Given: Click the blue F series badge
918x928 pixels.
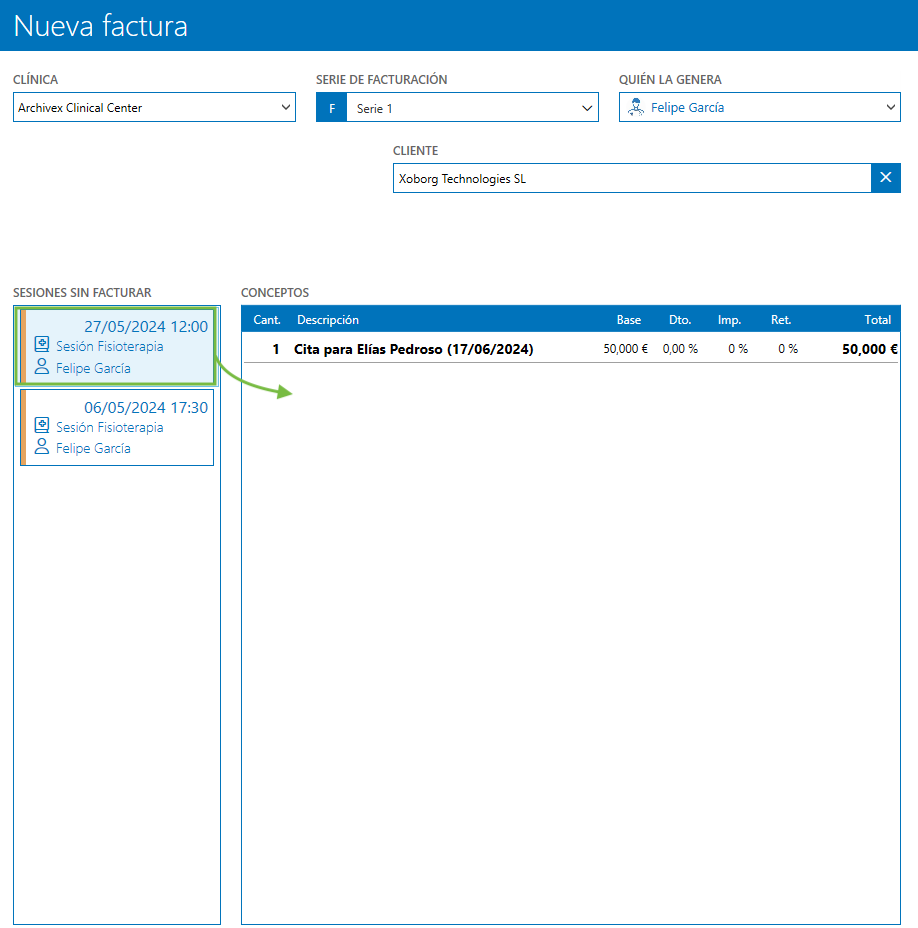Looking at the screenshot, I should (x=331, y=108).
